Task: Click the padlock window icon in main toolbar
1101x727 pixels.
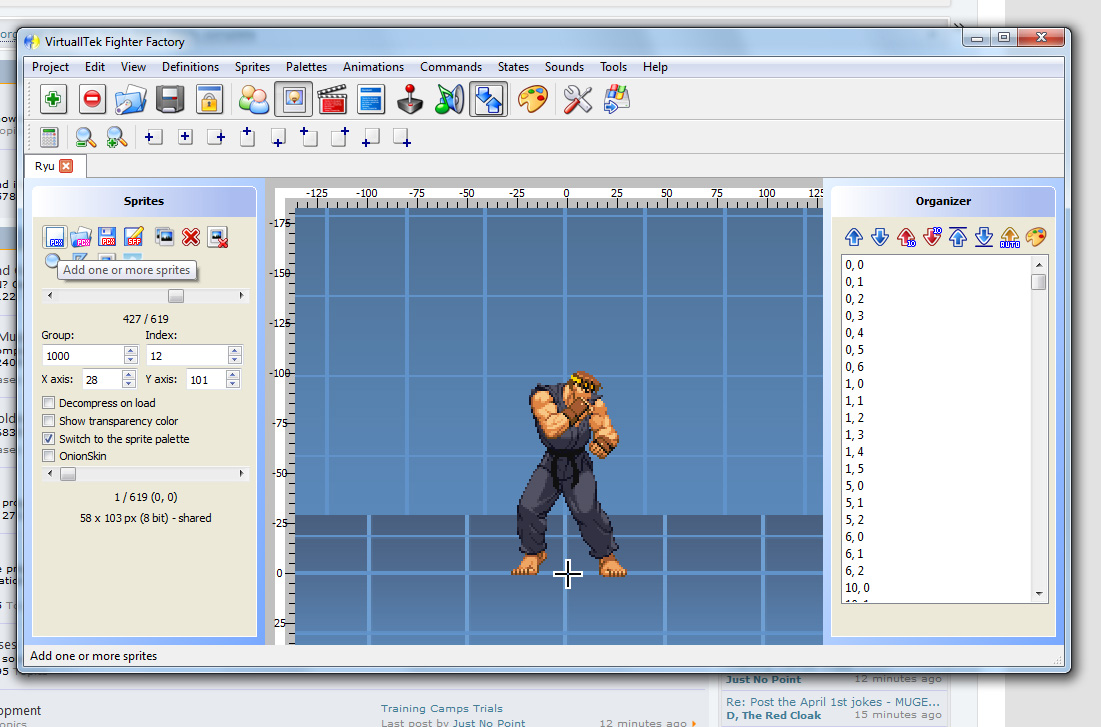Action: tap(209, 99)
